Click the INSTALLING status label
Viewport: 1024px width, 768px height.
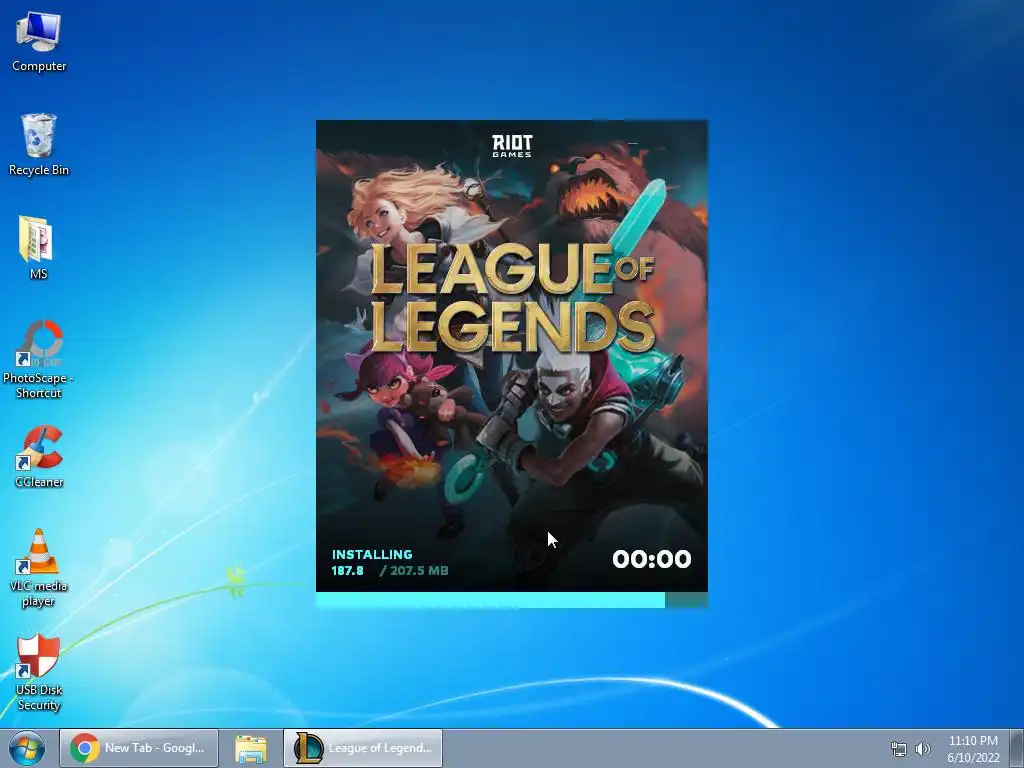(x=372, y=554)
